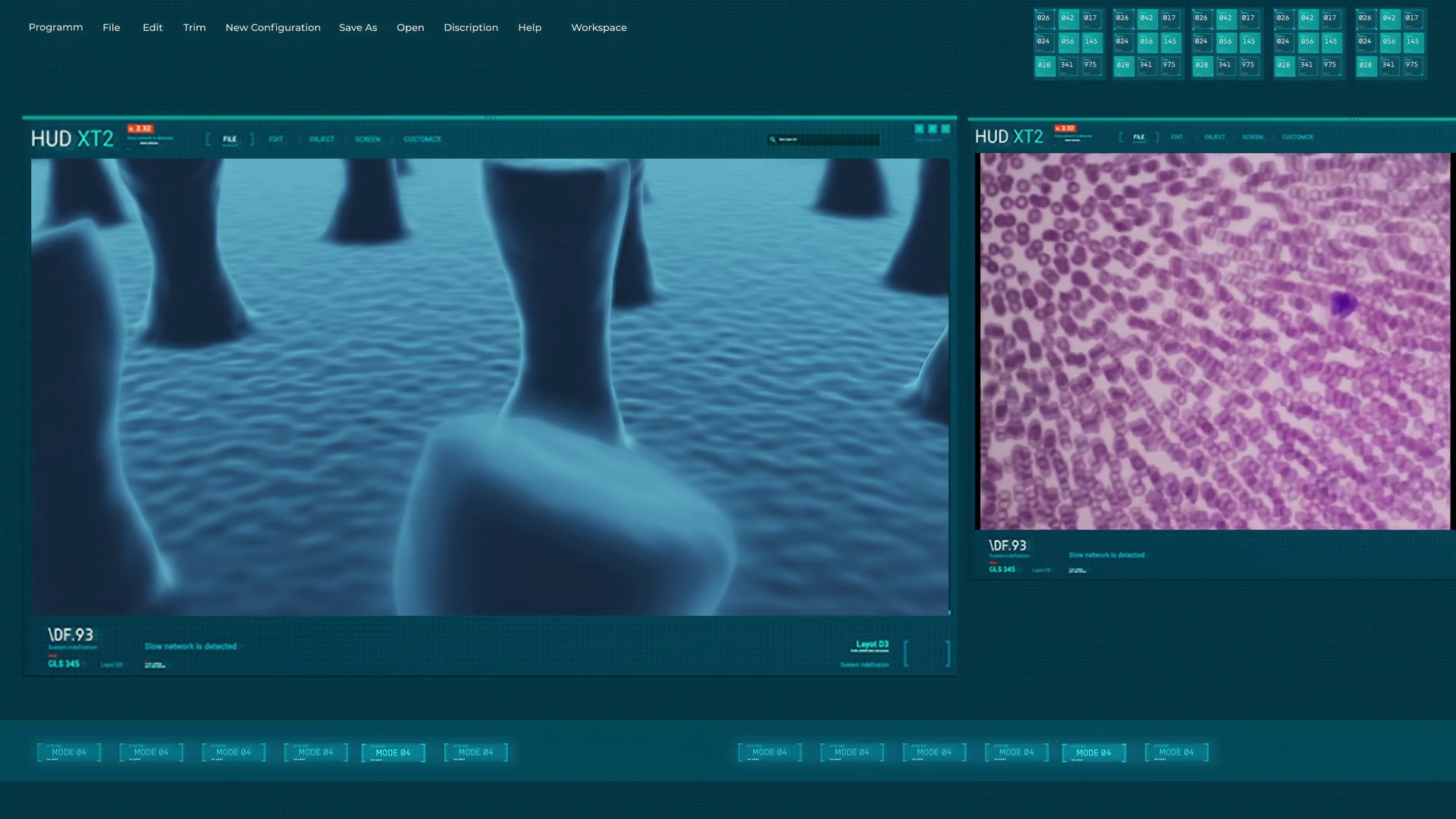Toggle the highlighted 028 tile in fourth grid
The height and width of the screenshot is (819, 1456).
tap(1284, 65)
